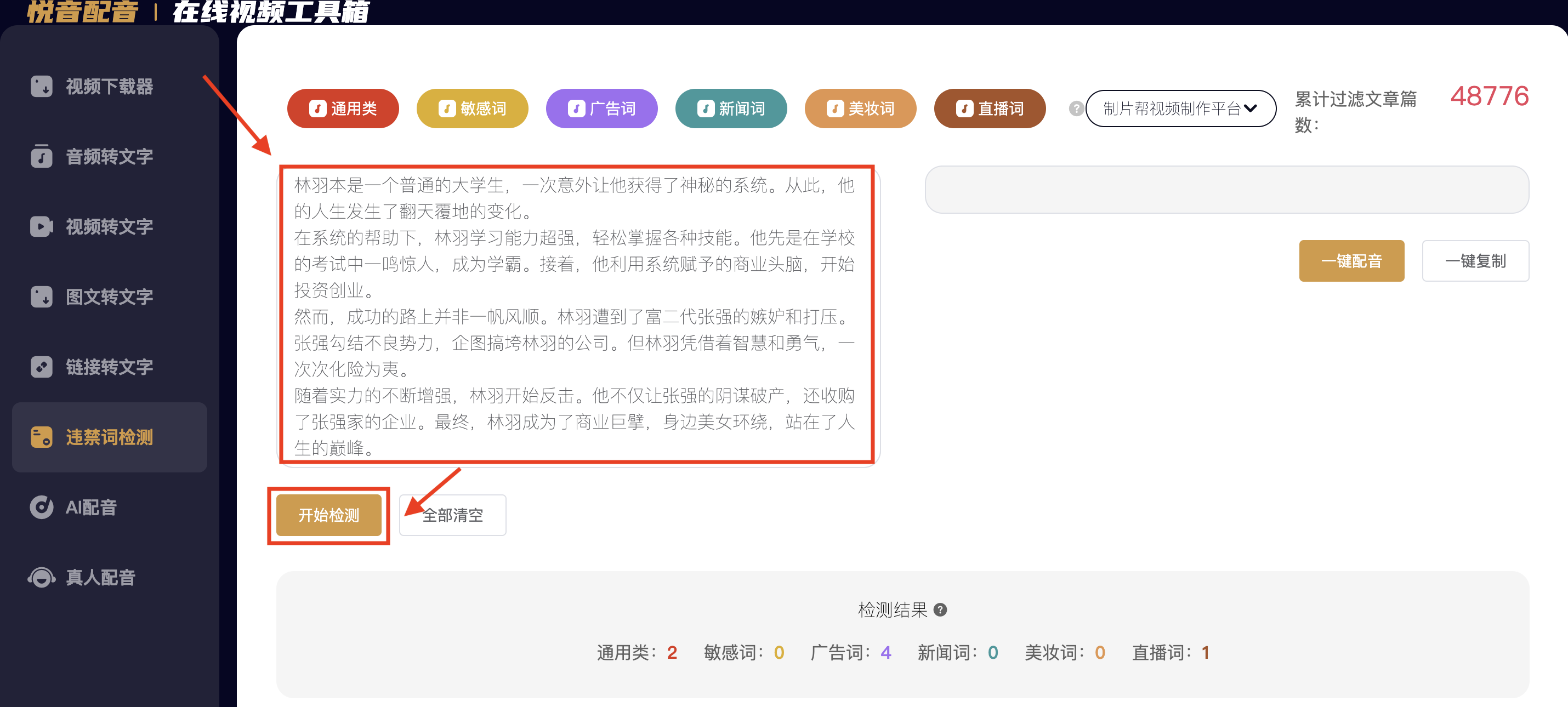1568x707 pixels.
Task: Click the 敏感词: 0 result count
Action: [x=744, y=652]
